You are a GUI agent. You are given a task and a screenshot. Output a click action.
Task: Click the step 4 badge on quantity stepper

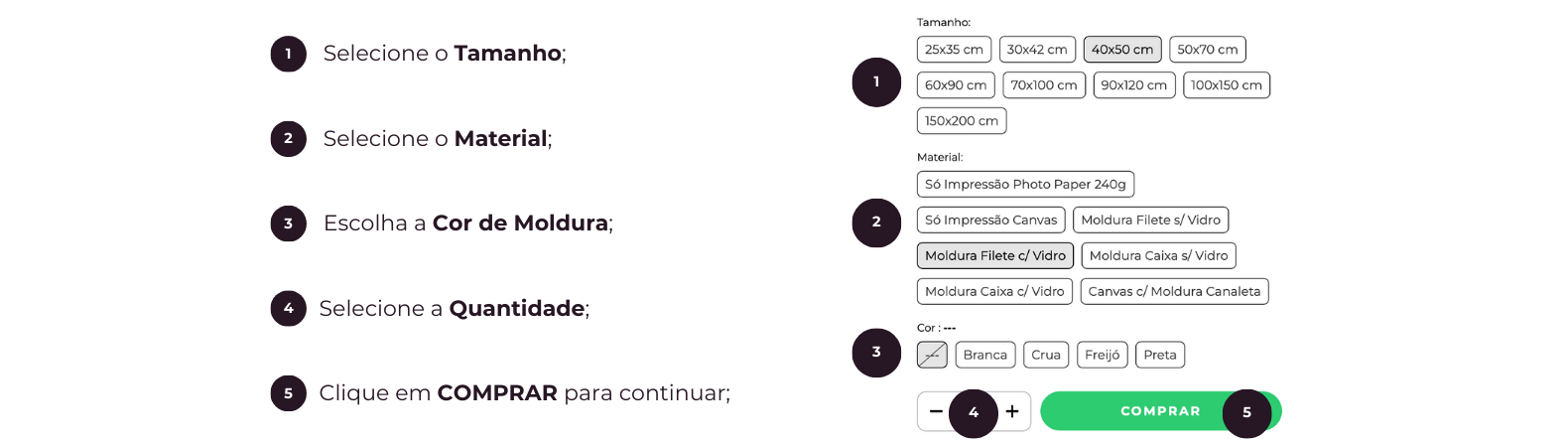pos(974,413)
